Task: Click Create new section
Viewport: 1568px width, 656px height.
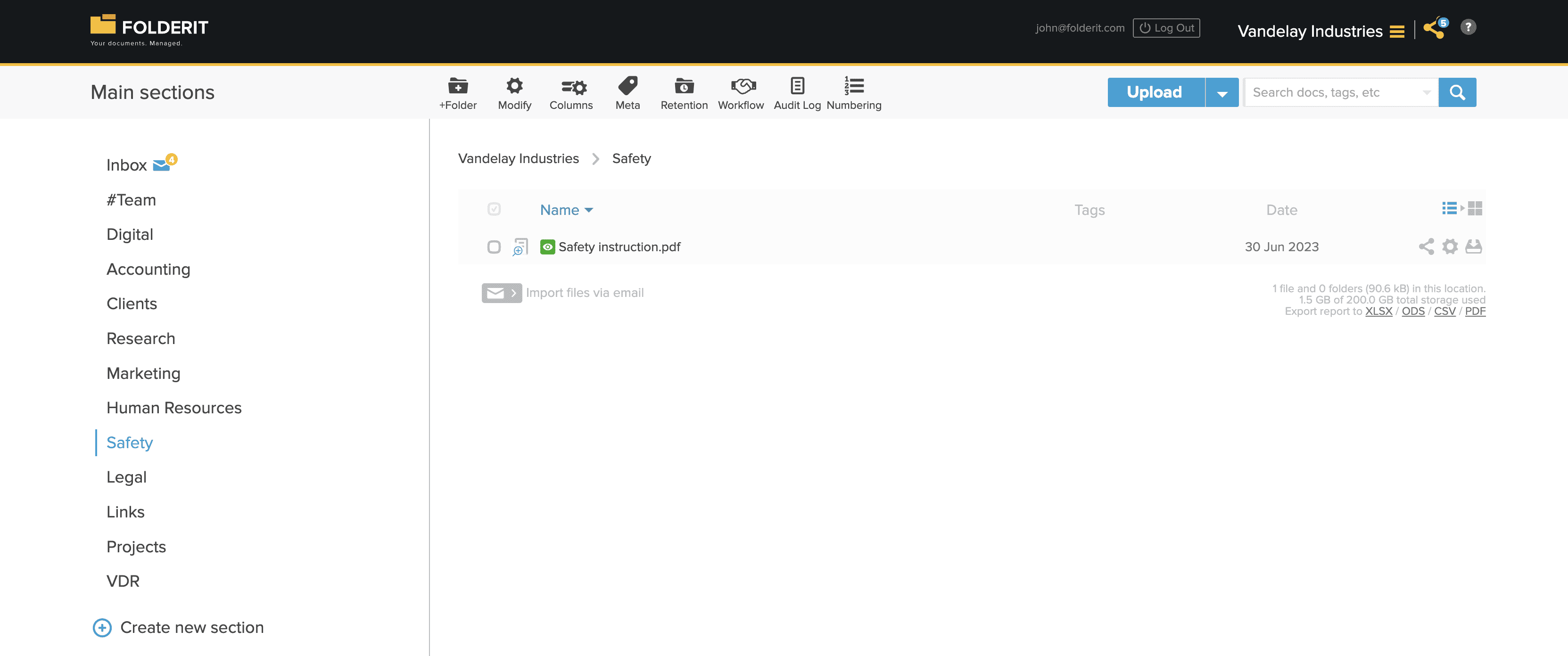Action: tap(192, 627)
